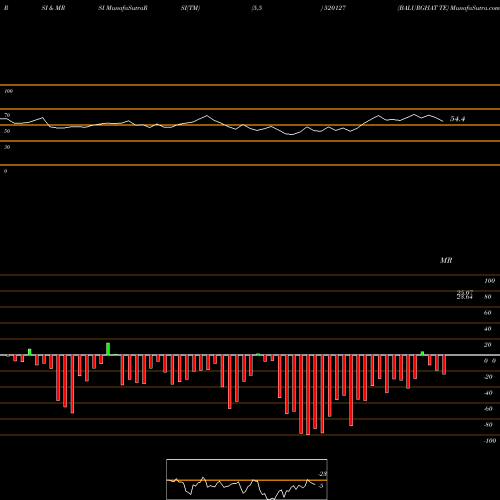Screen dimensions: 500x500
Task: Select the last red MR bar on the right
Action: point(444,365)
